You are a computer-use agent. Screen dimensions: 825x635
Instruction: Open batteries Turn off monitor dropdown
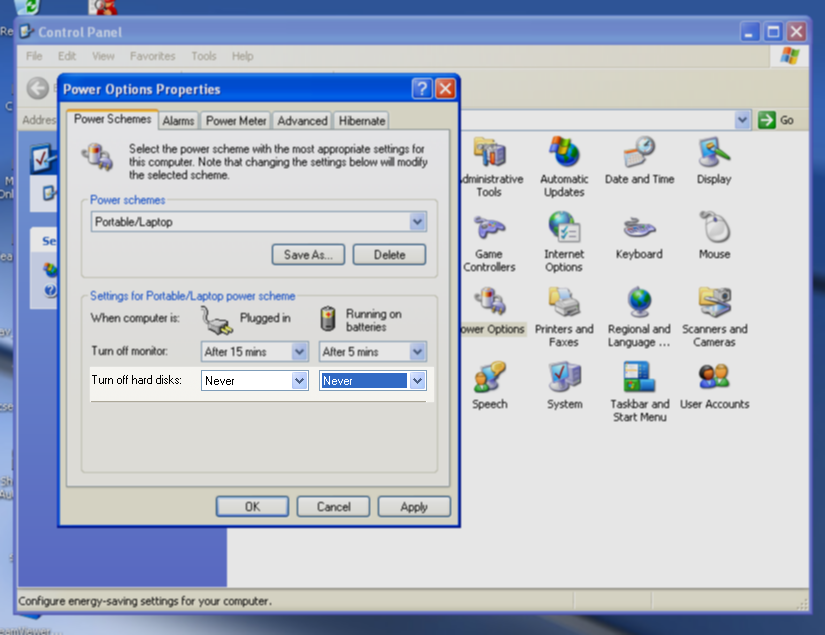point(417,351)
